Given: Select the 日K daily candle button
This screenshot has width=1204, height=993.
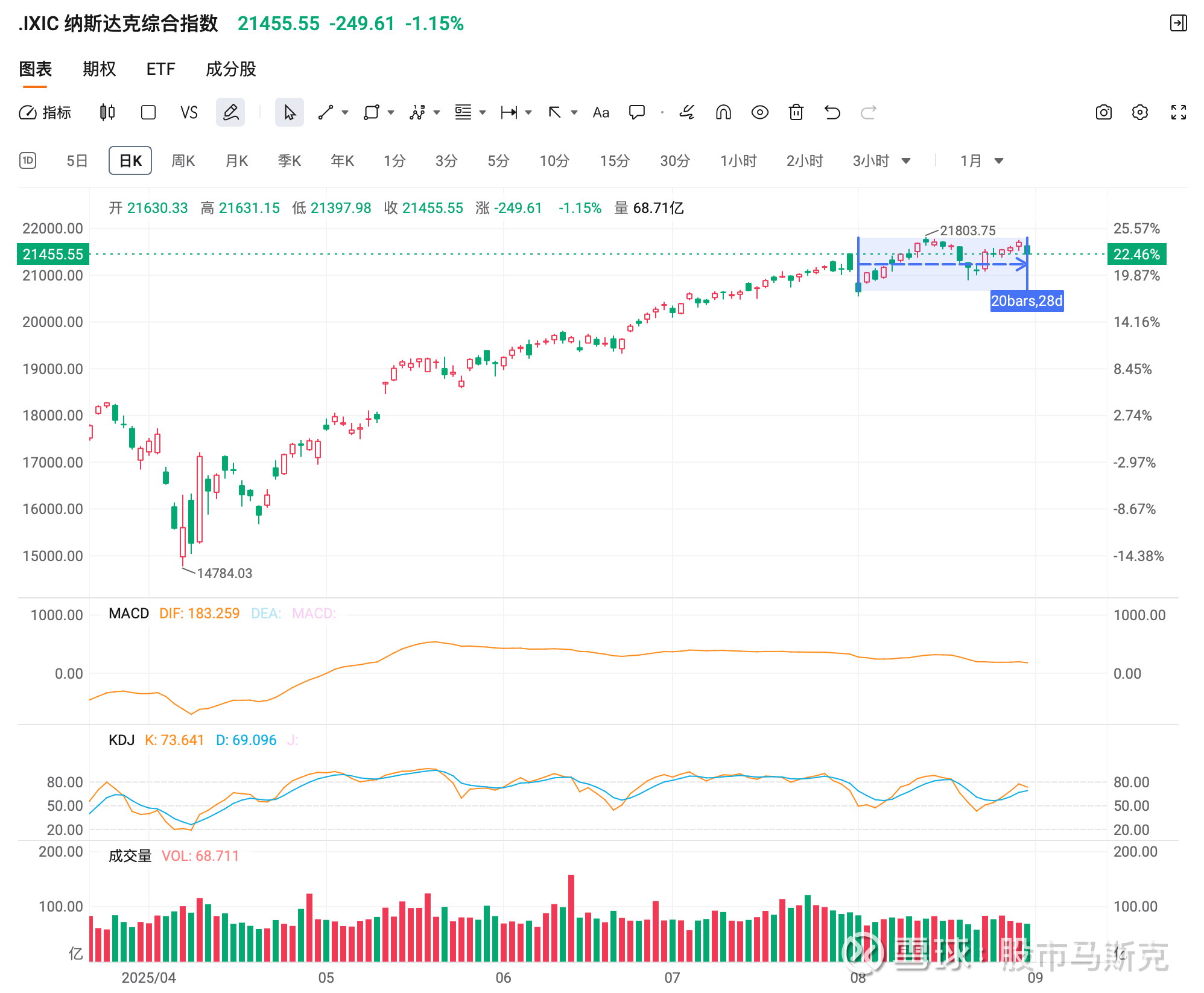Looking at the screenshot, I should tap(130, 160).
